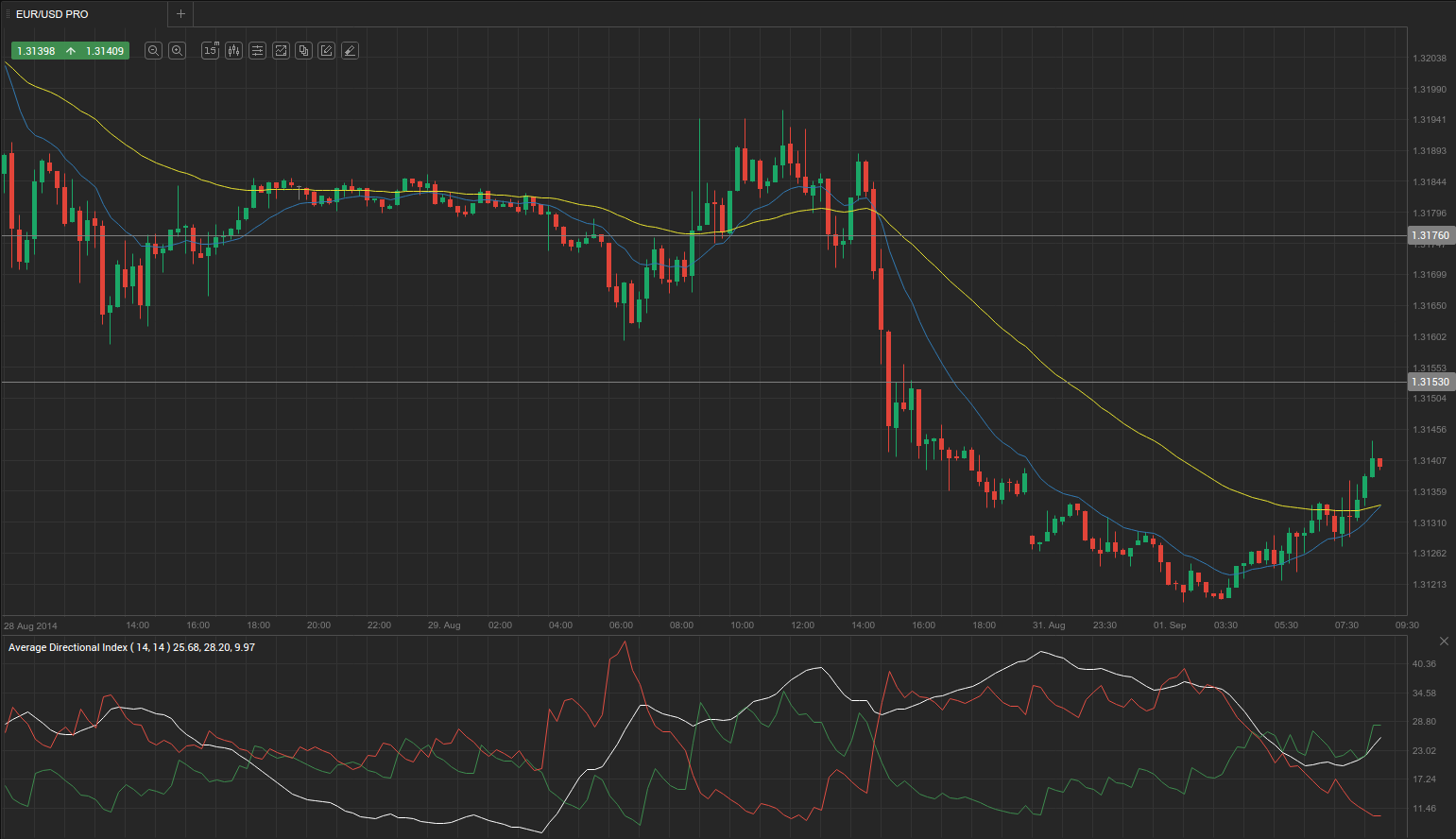Open the 15m timeframe selector
Viewport: 1456px width, 839px height.
(x=210, y=51)
